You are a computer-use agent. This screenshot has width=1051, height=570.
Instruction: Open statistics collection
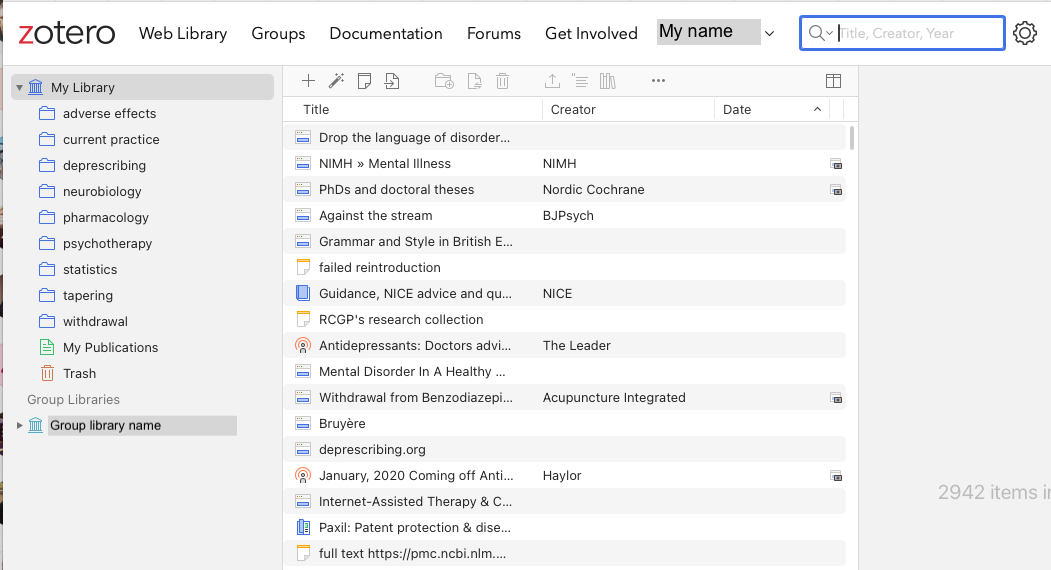coord(90,270)
